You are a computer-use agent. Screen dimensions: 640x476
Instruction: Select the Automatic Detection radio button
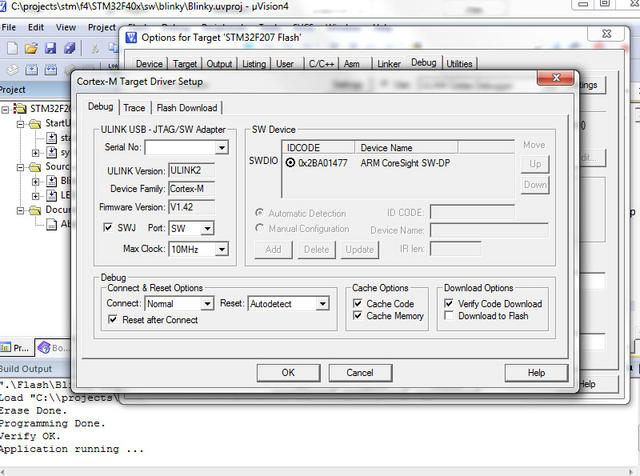(x=259, y=213)
